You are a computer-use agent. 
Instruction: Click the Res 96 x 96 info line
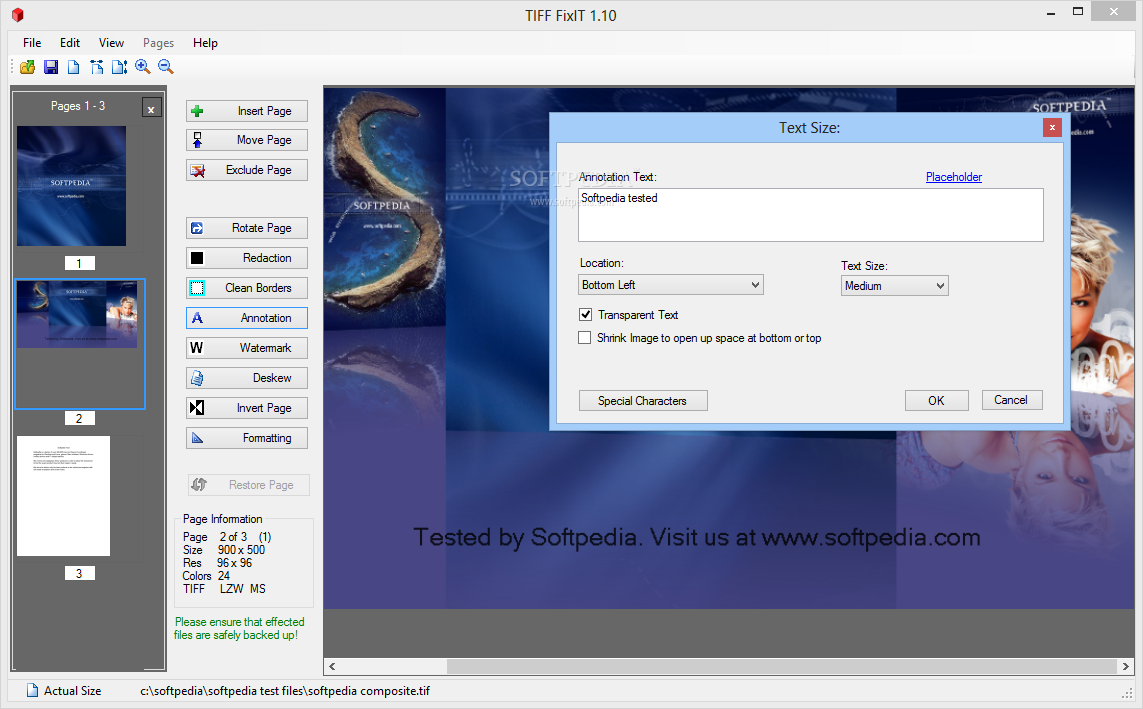click(217, 563)
